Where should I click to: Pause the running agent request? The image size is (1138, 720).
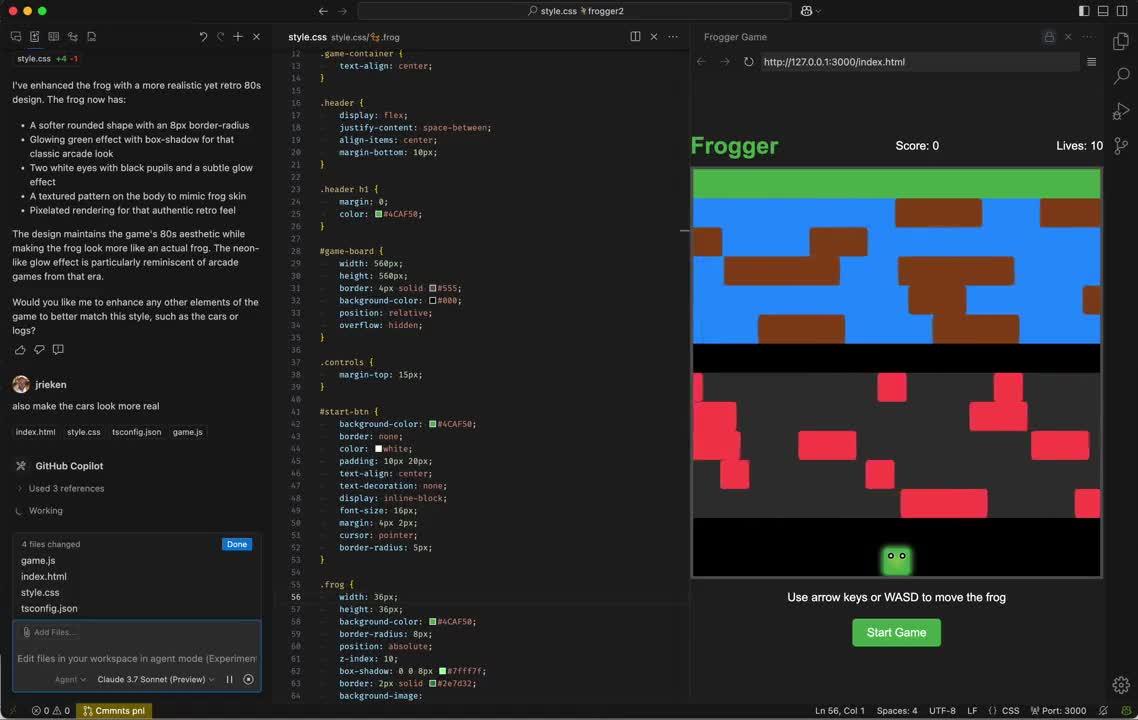pyautogui.click(x=229, y=679)
